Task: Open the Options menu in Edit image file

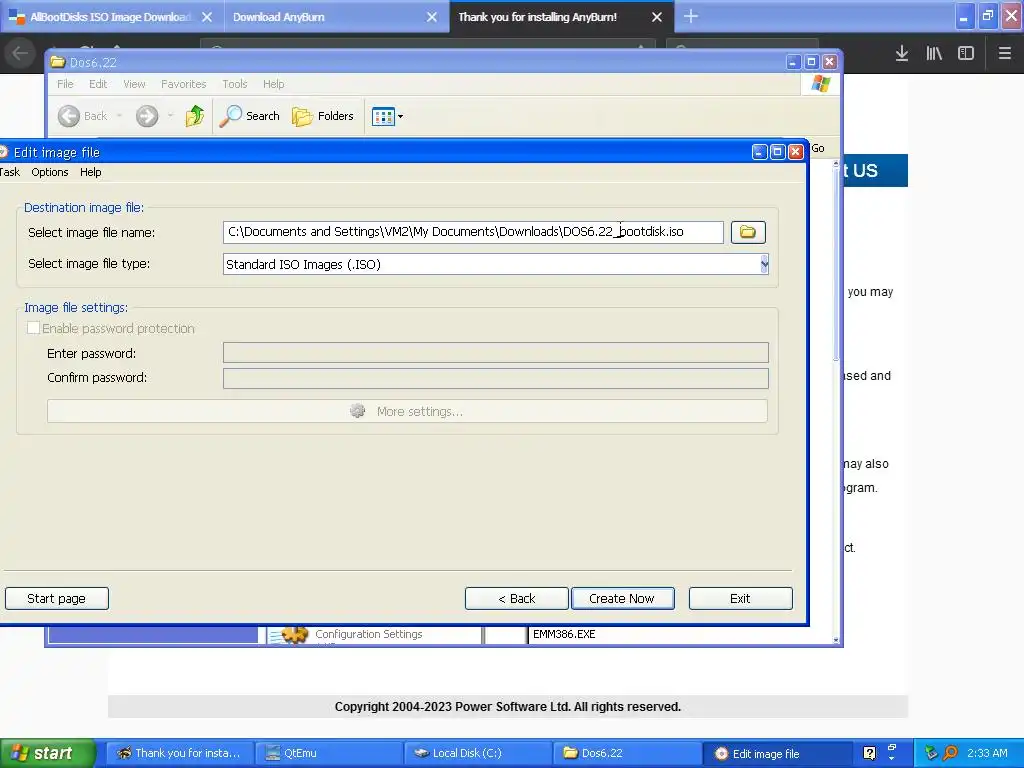Action: coord(50,172)
